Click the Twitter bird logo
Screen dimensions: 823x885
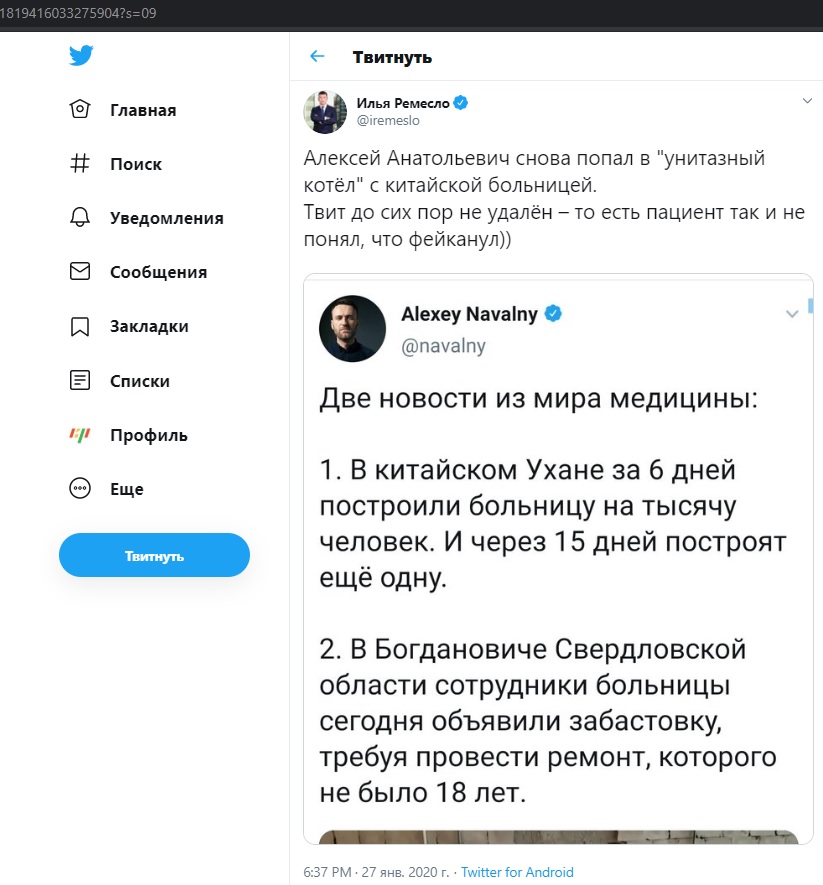[81, 56]
